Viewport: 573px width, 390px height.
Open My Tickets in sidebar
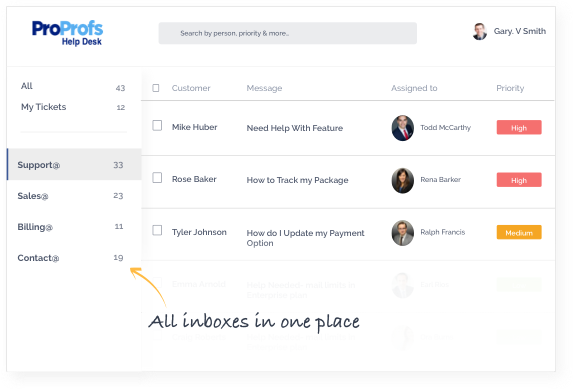click(x=43, y=107)
